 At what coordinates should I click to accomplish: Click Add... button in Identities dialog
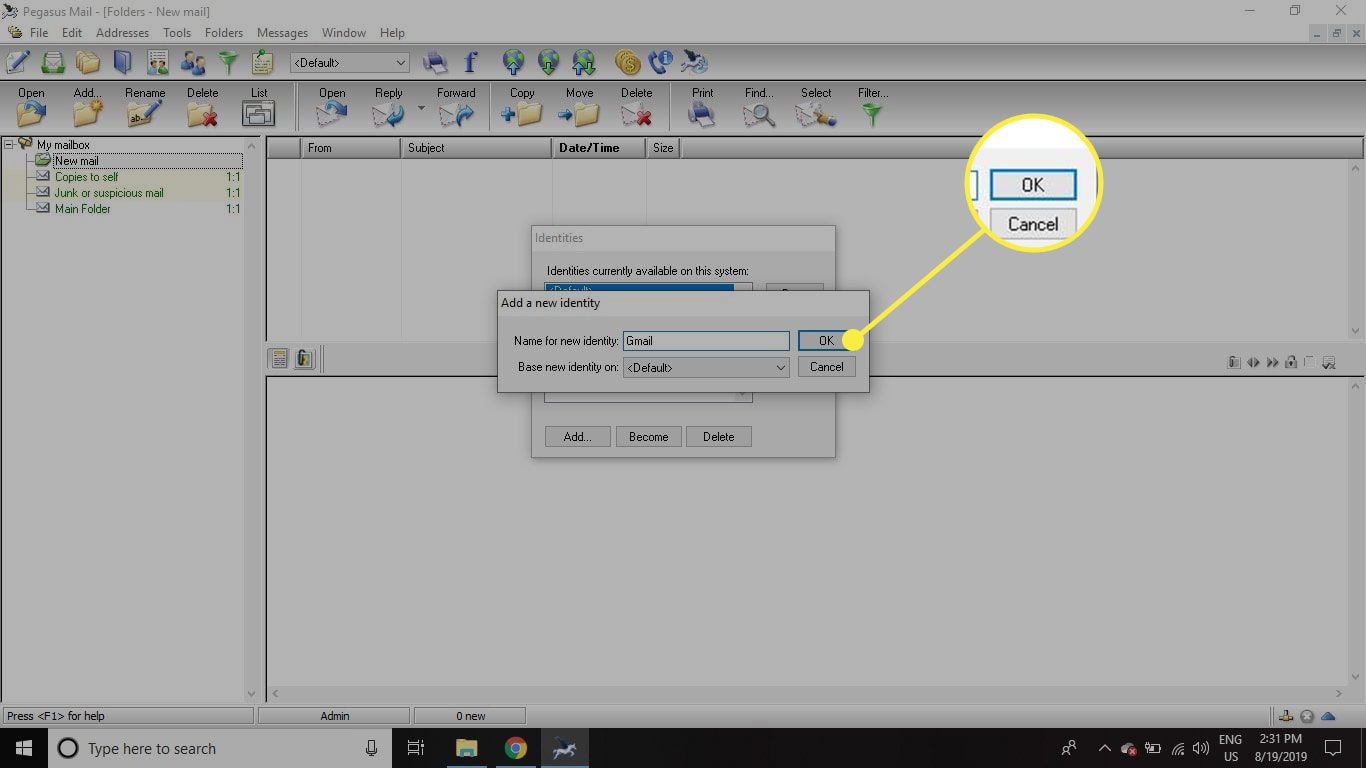[577, 437]
